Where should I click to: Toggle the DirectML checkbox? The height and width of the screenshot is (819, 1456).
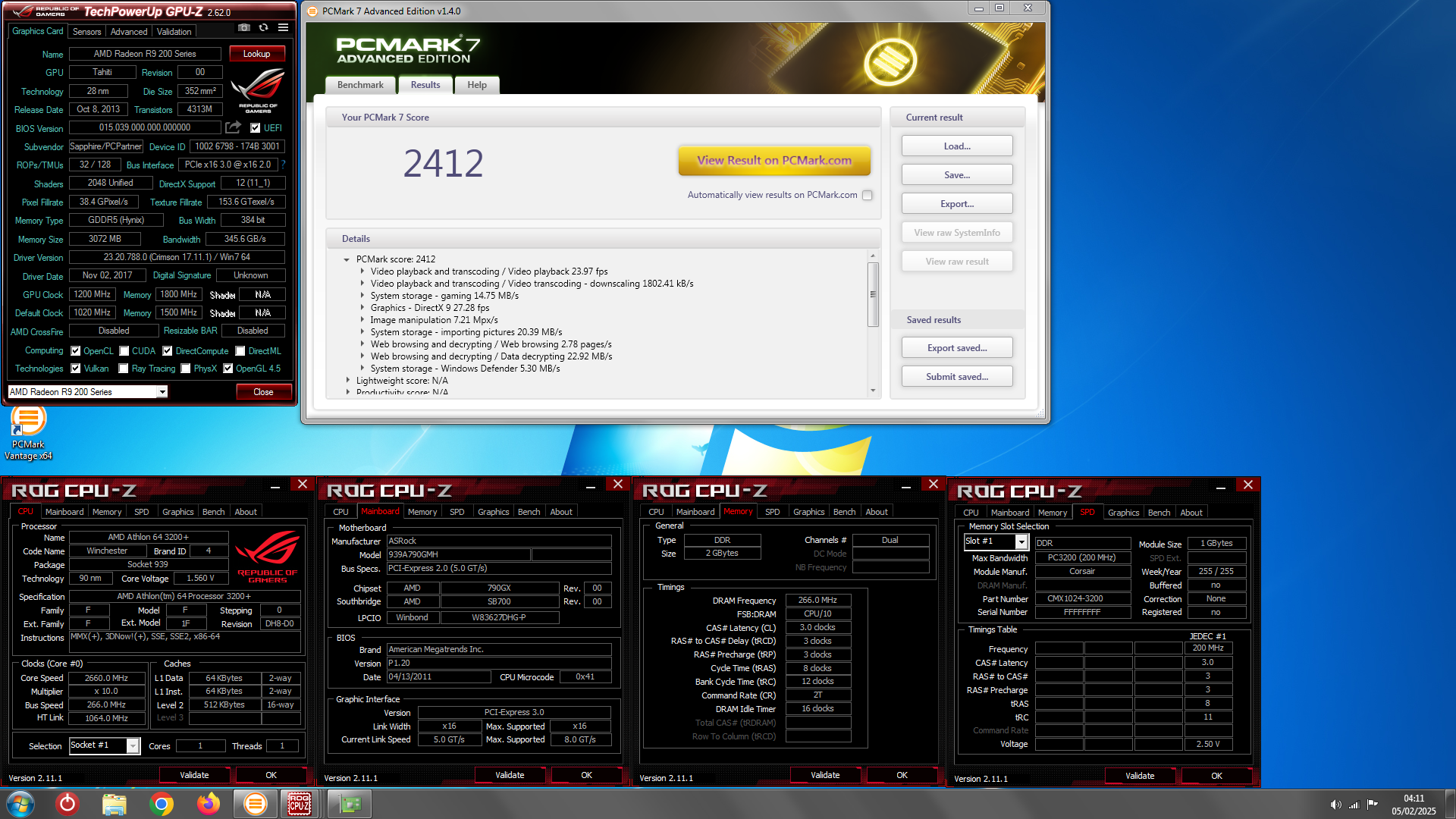(x=240, y=351)
